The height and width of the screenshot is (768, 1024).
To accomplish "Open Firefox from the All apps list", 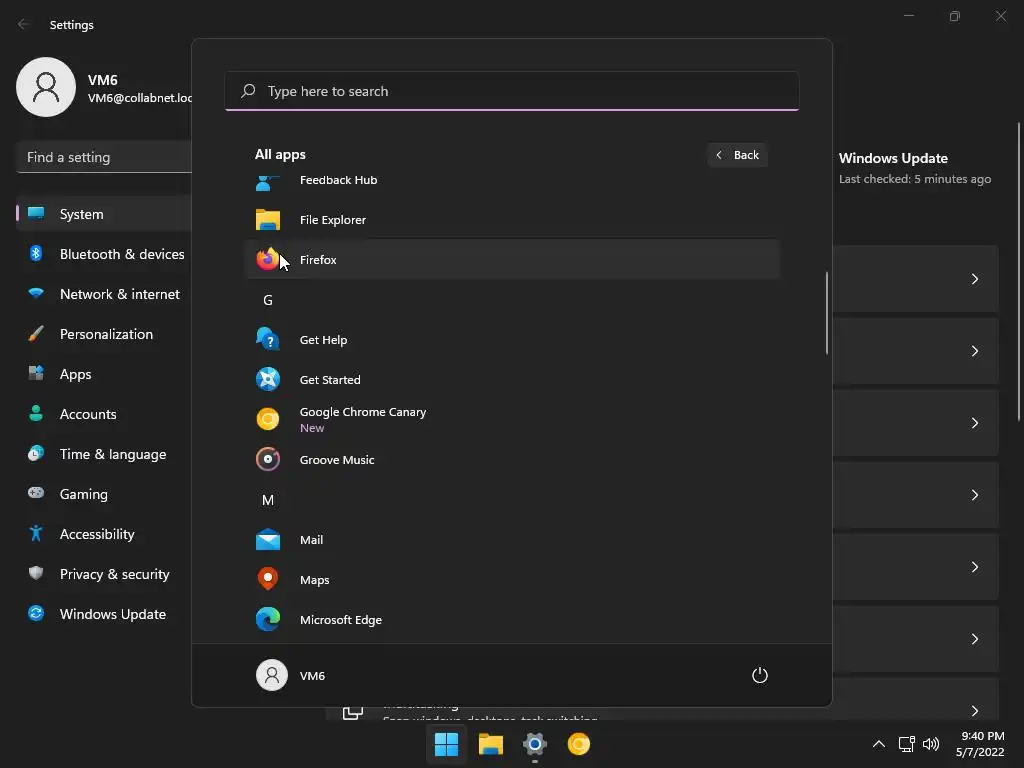I will 512,259.
